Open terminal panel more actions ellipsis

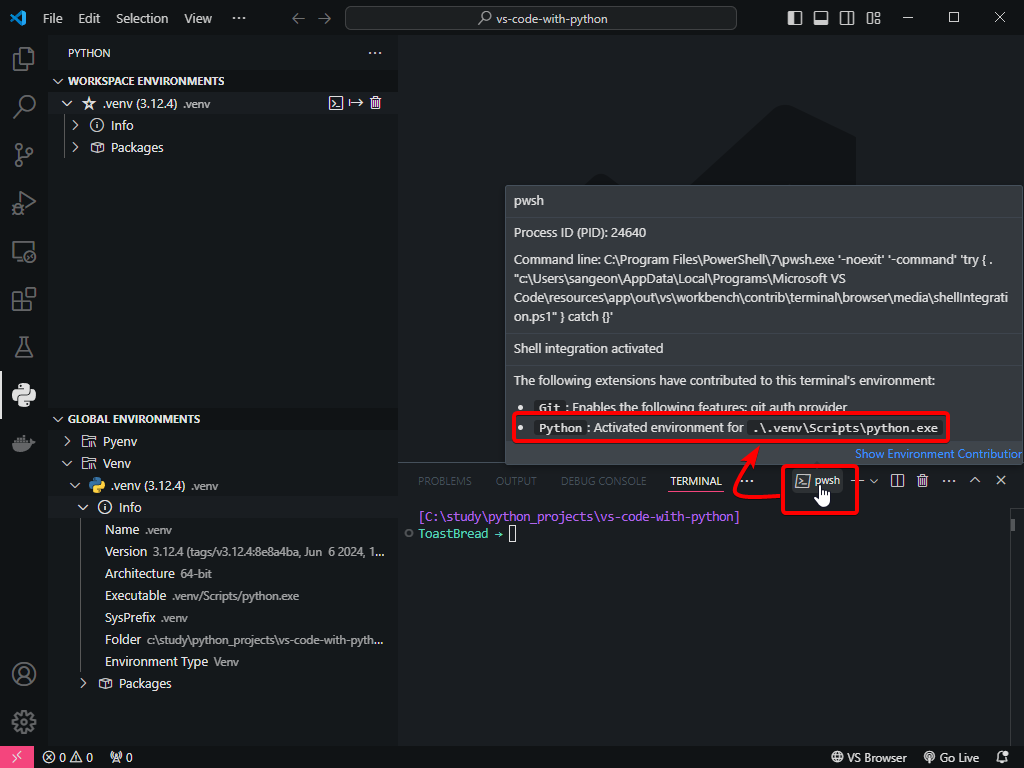pyautogui.click(x=949, y=481)
